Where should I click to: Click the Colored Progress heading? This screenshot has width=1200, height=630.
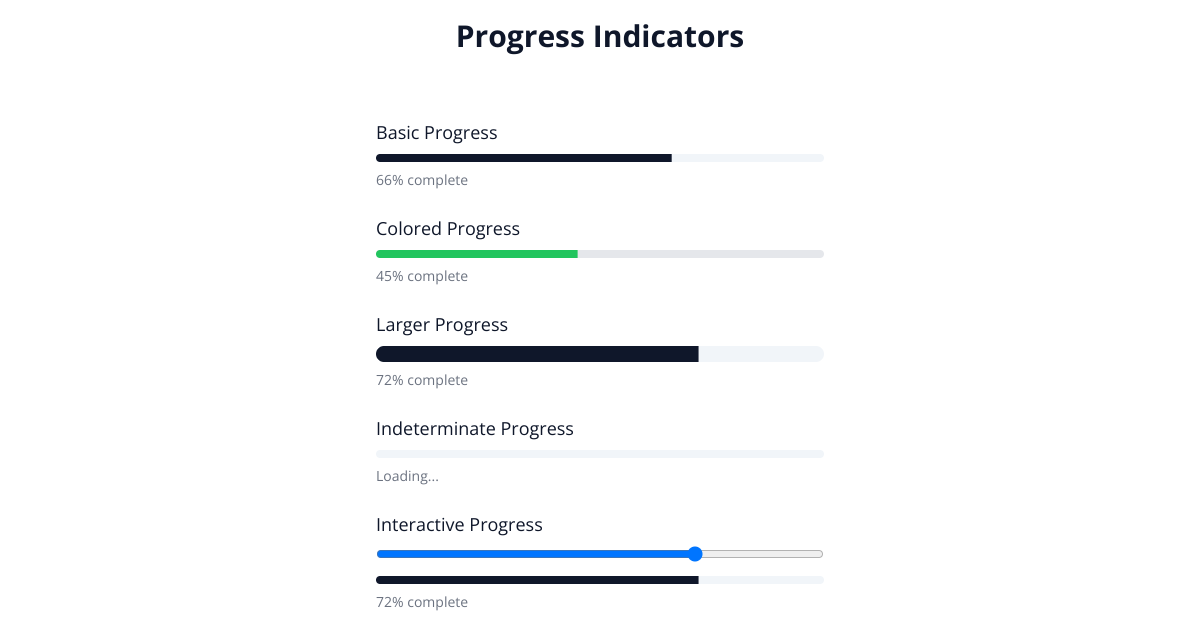point(448,229)
